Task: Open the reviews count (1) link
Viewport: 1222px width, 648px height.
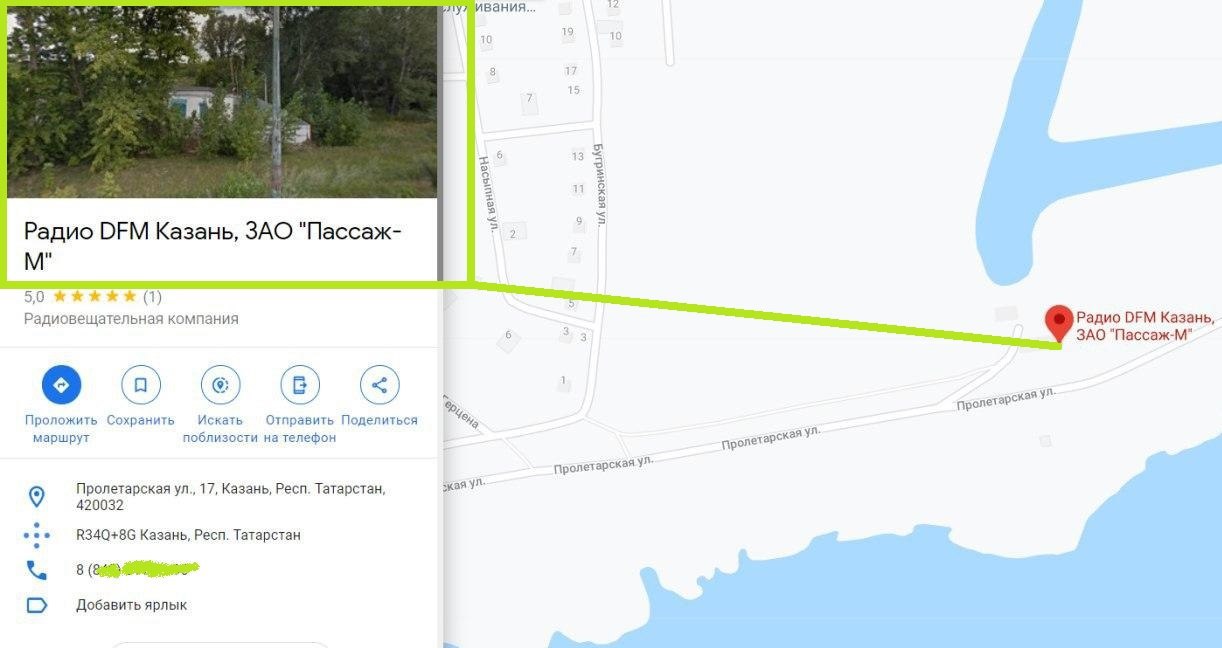Action: point(152,296)
